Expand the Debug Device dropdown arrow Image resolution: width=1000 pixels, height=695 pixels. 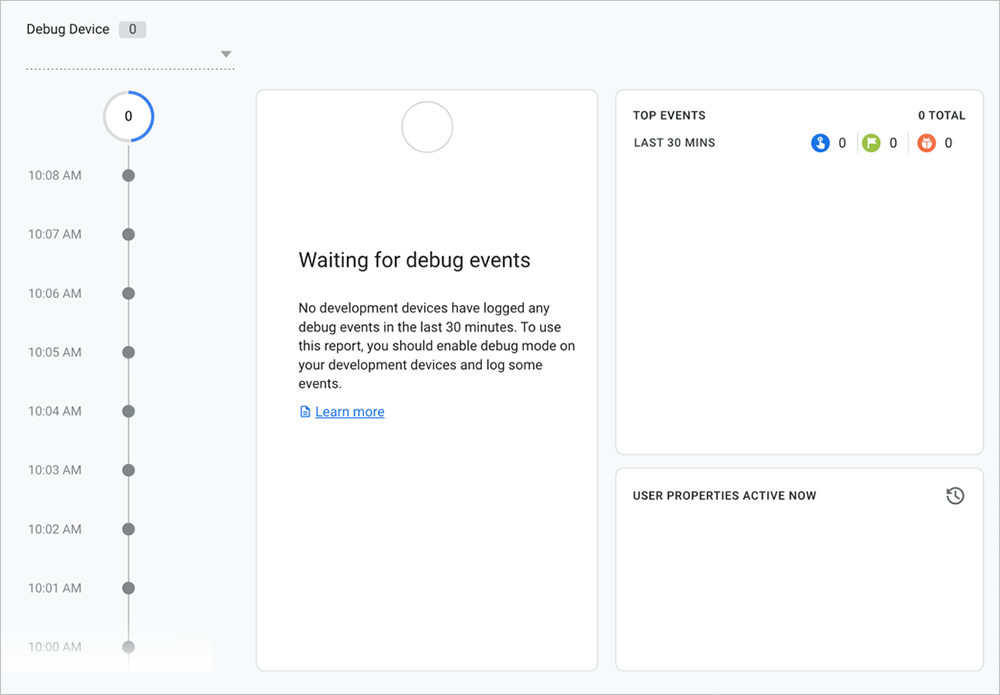click(x=226, y=54)
